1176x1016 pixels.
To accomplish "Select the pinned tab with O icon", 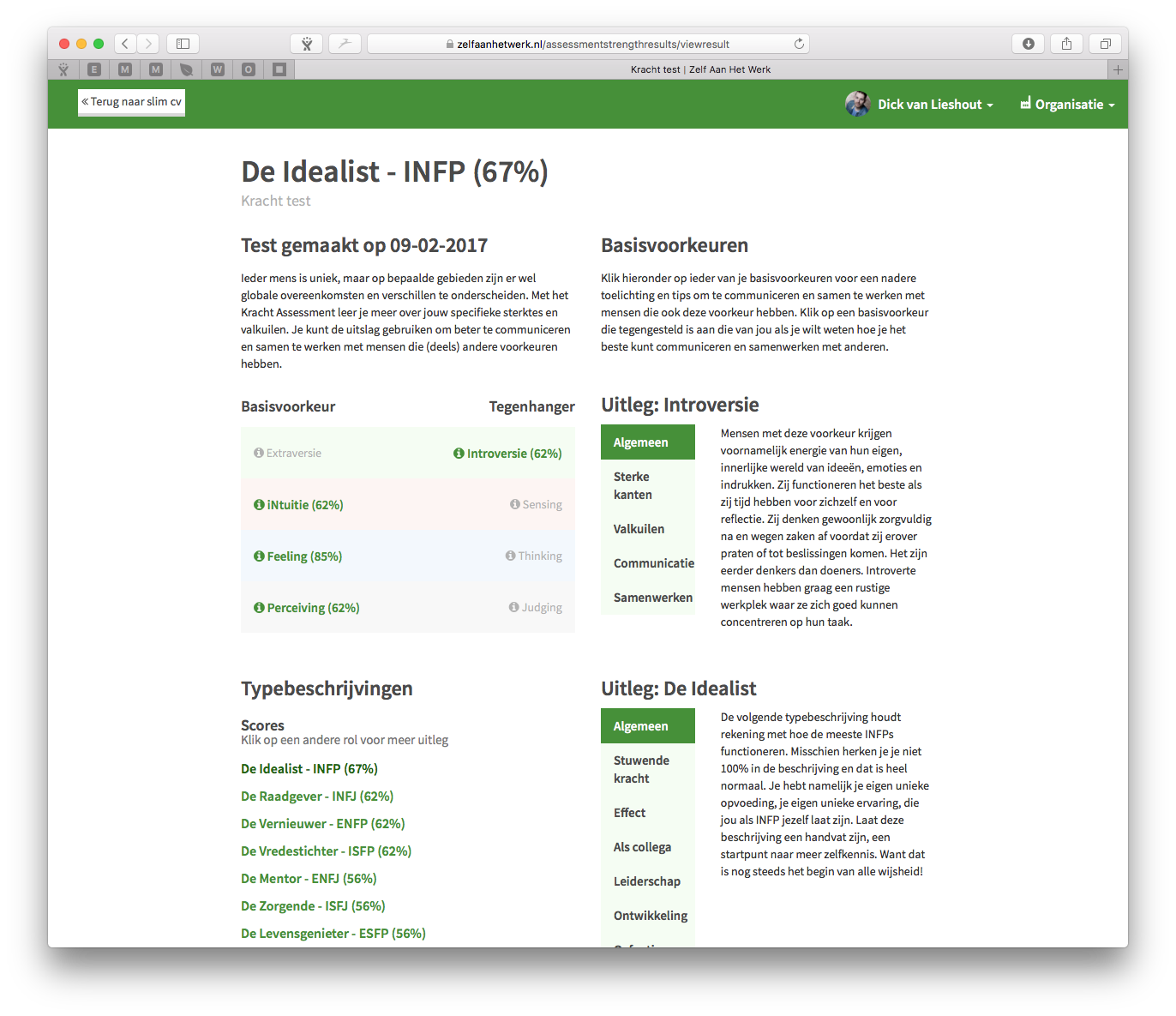I will [249, 69].
